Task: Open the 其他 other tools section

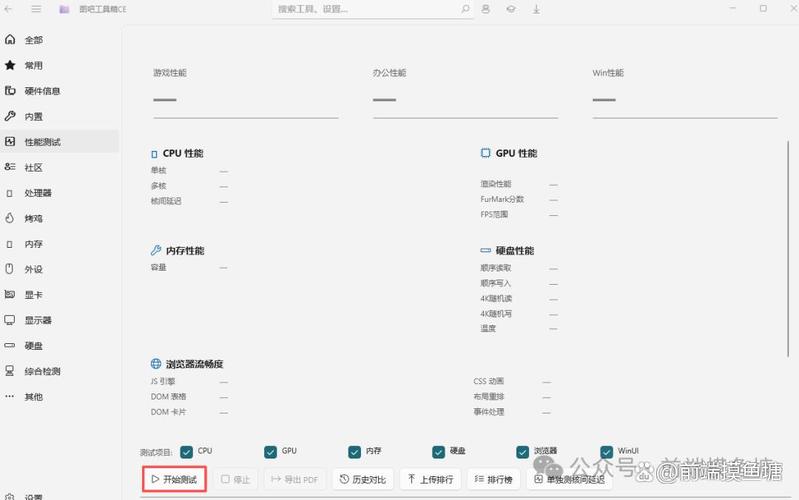Action: (x=60, y=397)
